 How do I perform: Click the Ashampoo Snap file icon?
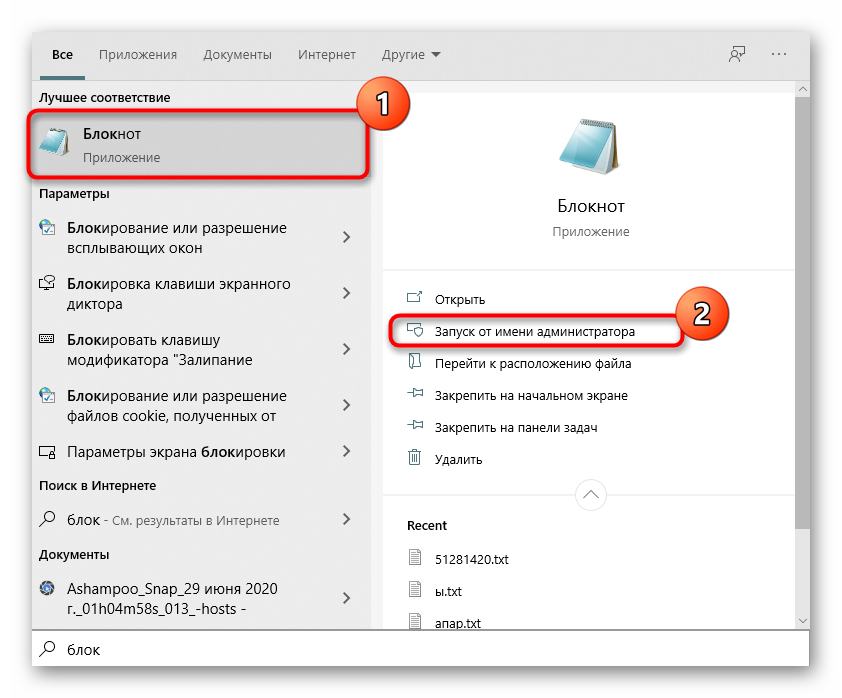47,588
